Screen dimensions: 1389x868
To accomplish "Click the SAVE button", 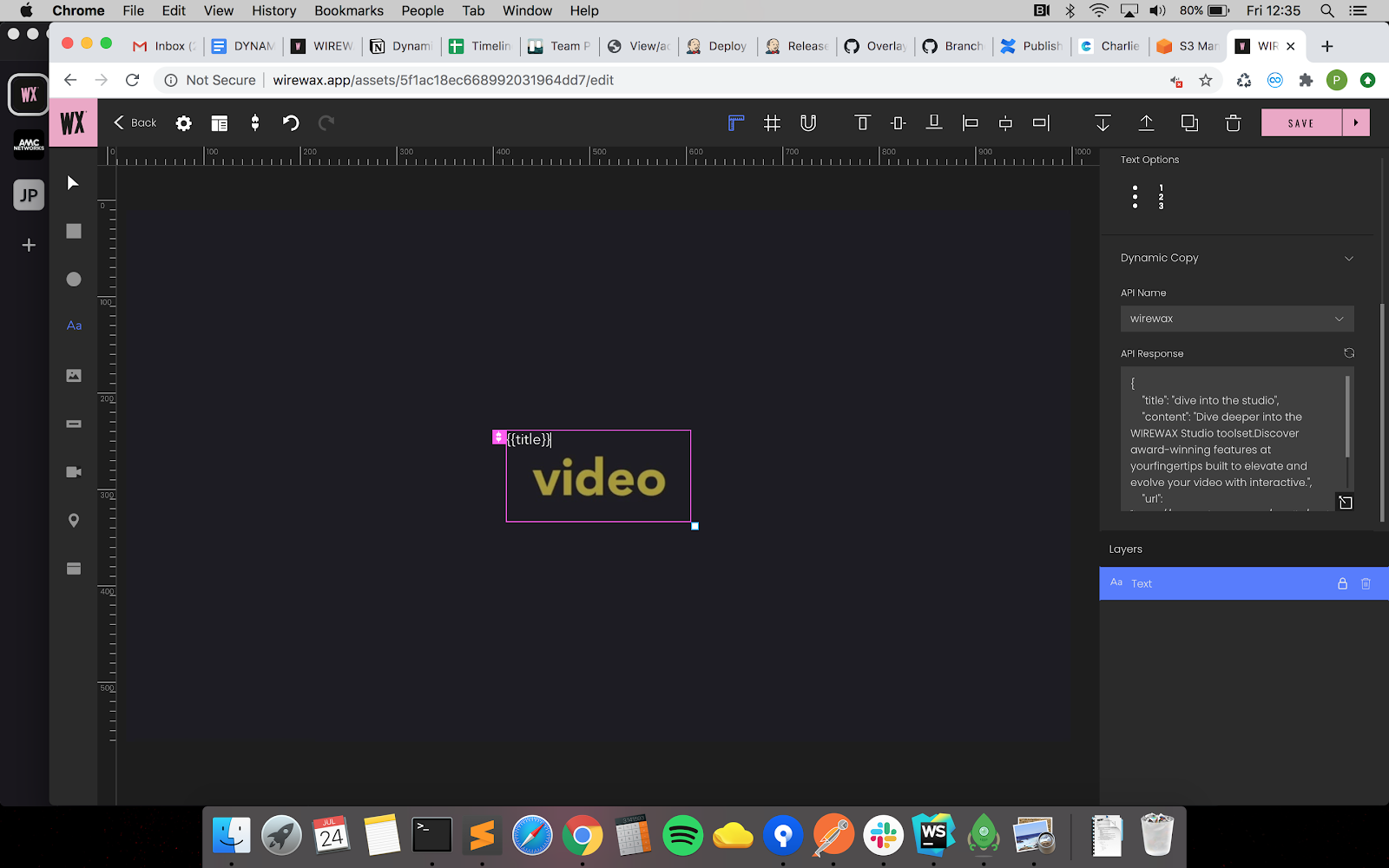I will tap(1300, 123).
